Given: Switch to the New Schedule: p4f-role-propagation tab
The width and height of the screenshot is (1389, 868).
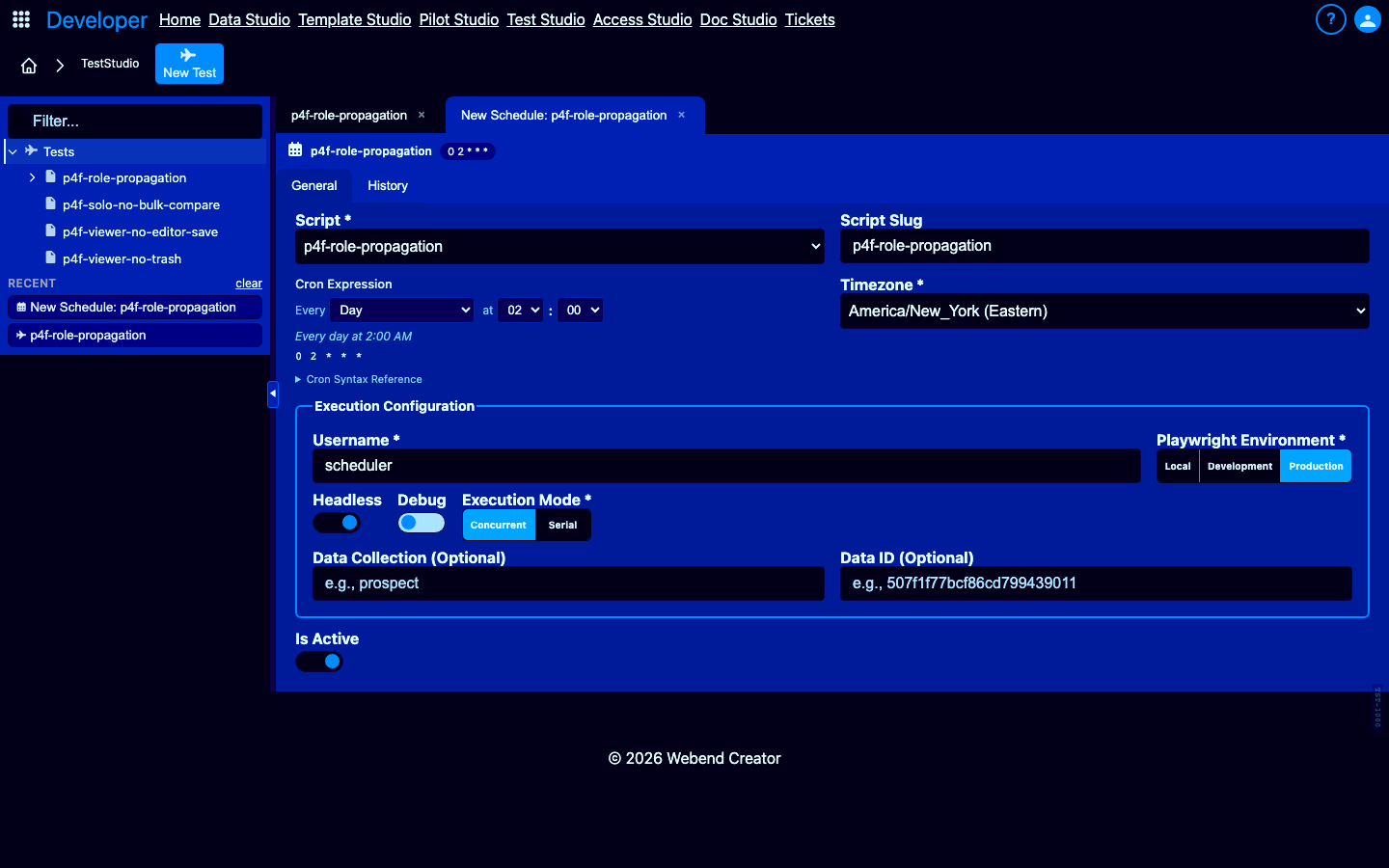Looking at the screenshot, I should click(563, 115).
